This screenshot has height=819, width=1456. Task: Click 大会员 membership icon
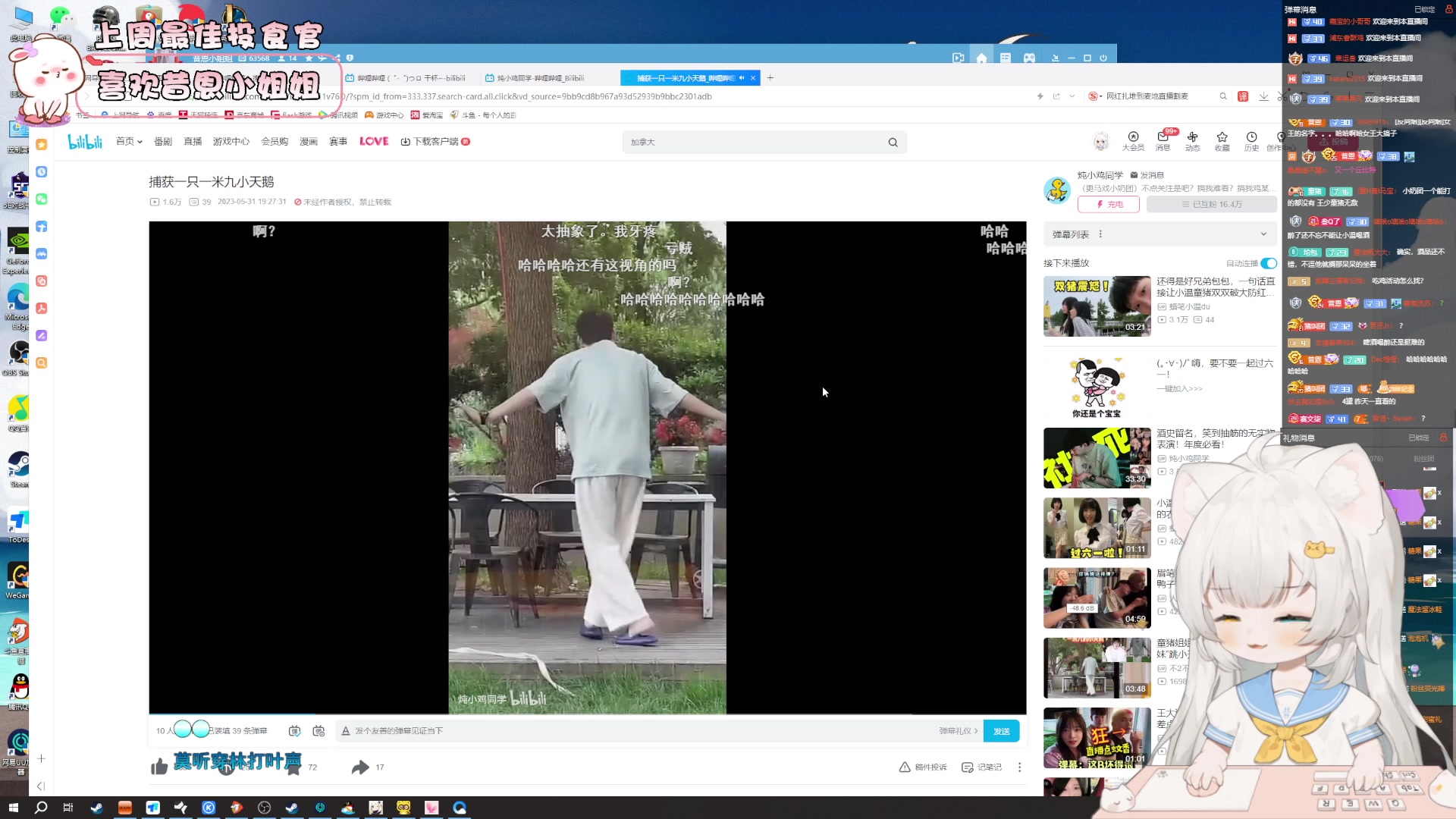[1133, 138]
